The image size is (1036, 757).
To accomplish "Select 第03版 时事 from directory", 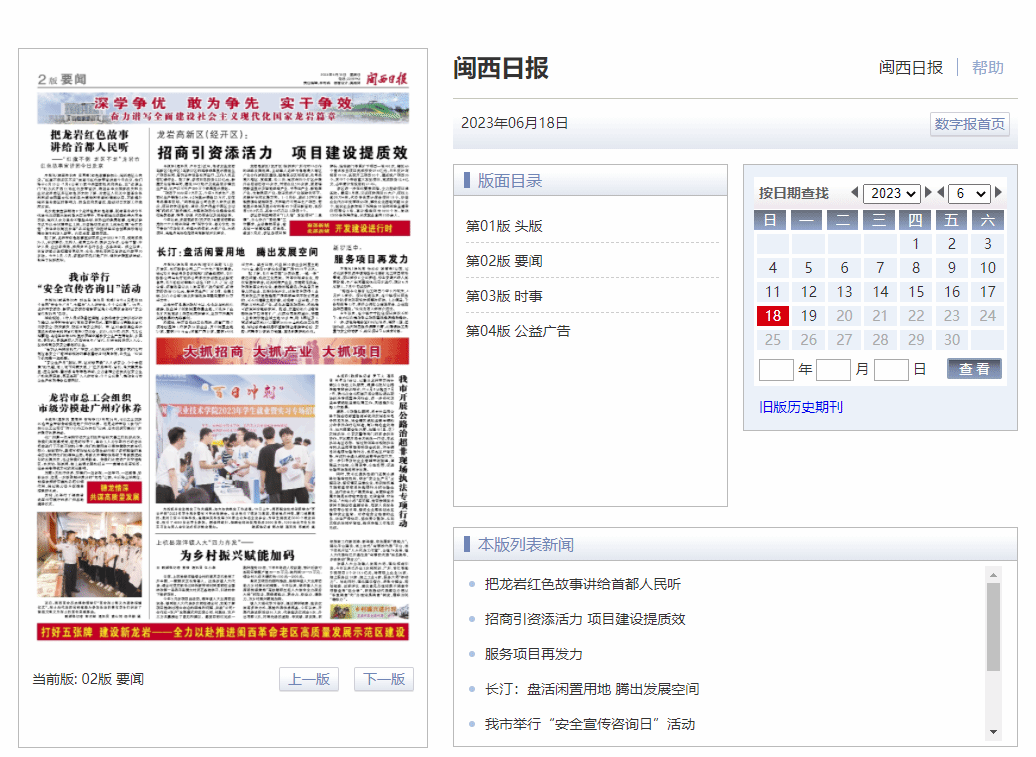I will 504,296.
